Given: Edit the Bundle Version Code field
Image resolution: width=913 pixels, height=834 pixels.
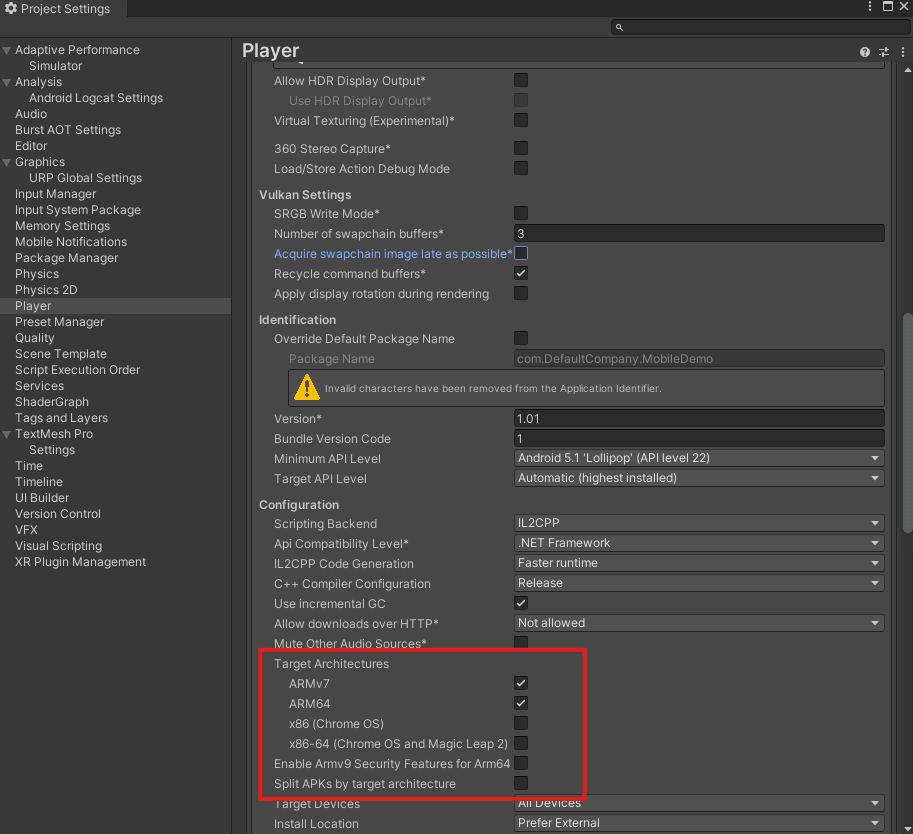Looking at the screenshot, I should (x=699, y=439).
